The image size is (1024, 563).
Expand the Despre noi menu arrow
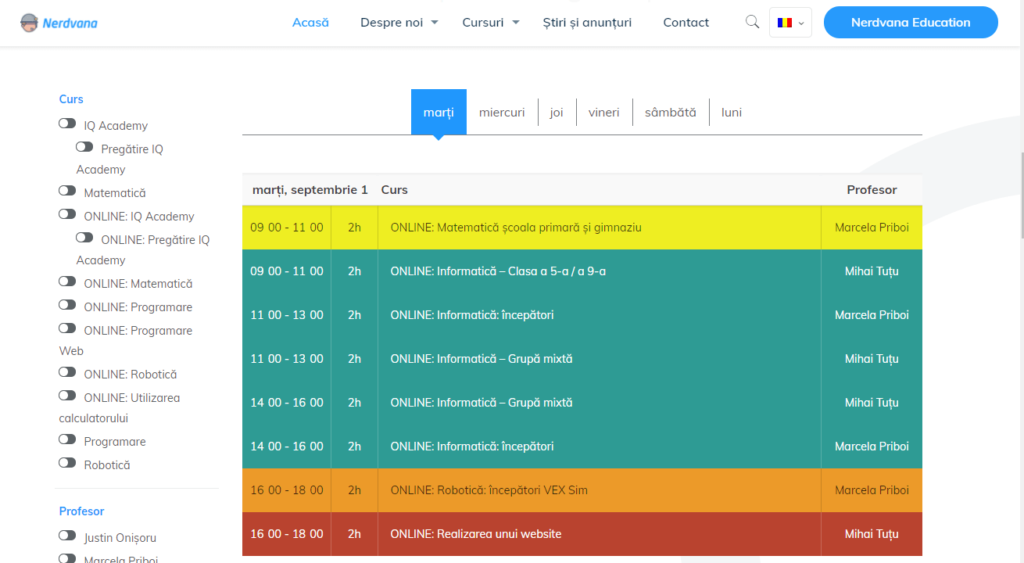pos(434,22)
